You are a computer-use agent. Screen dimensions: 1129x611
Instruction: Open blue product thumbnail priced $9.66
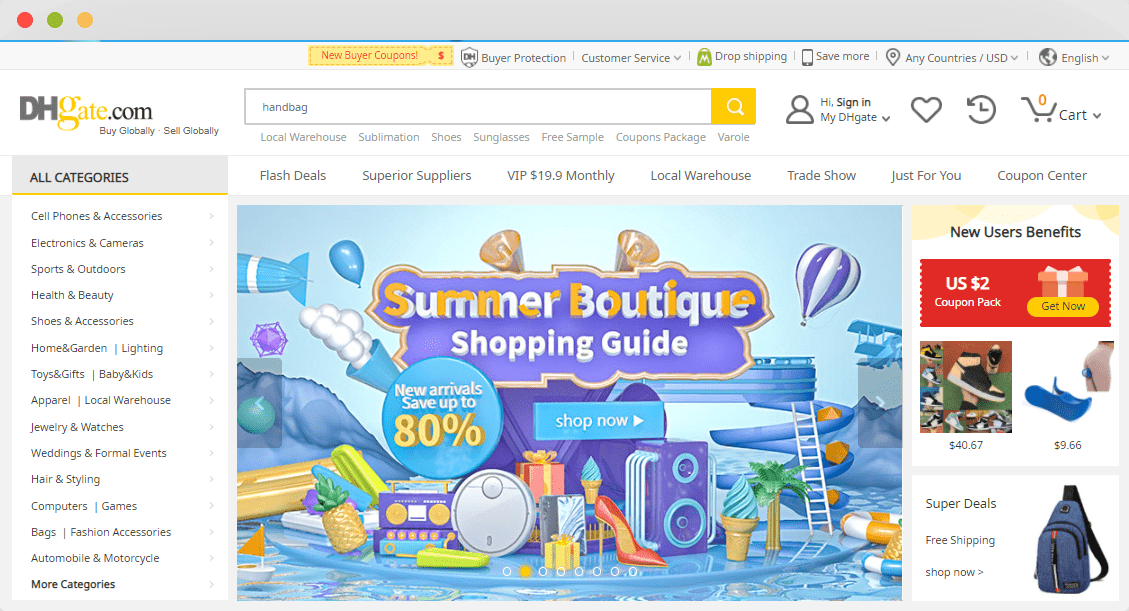coord(1068,387)
